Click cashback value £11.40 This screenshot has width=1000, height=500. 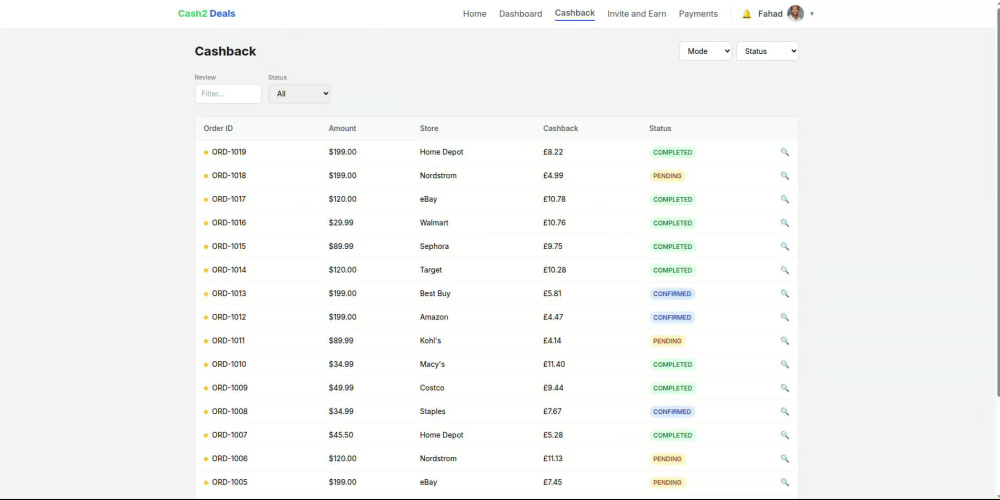click(554, 365)
